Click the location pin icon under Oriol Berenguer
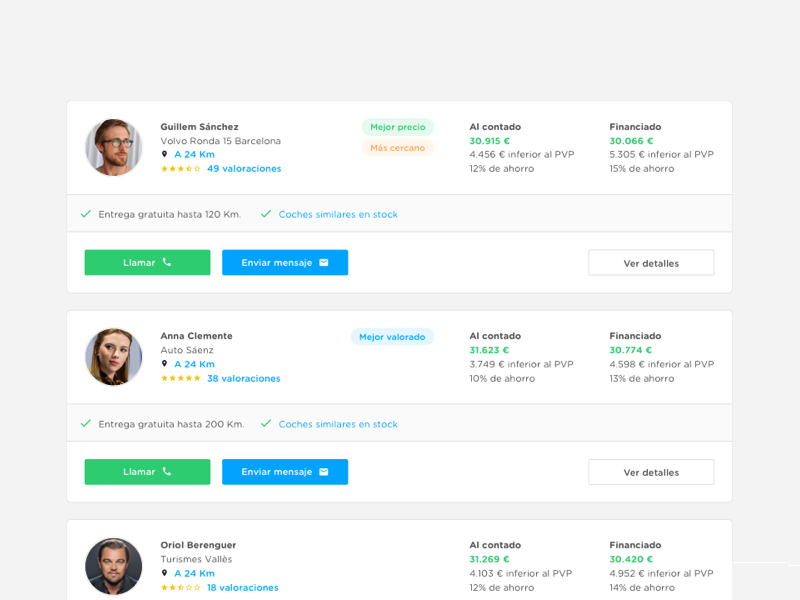800x600 pixels. pos(165,573)
